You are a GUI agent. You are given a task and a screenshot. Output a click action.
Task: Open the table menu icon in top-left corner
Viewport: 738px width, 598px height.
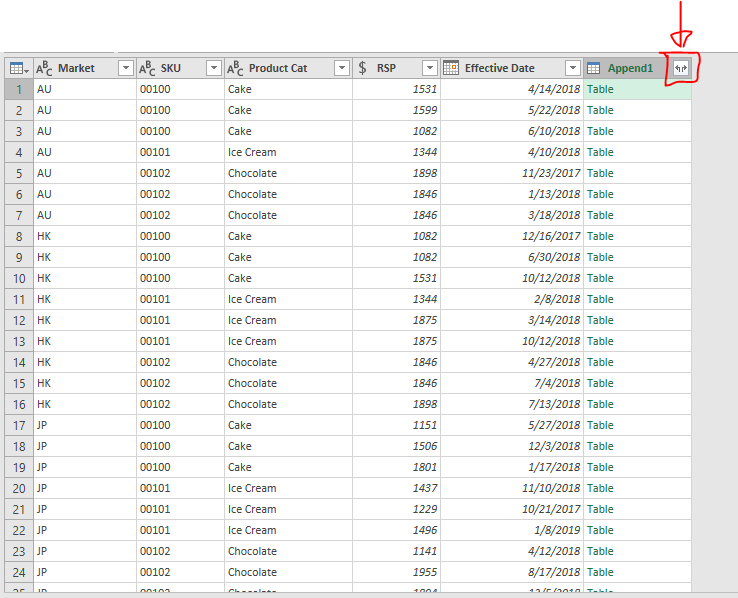17,68
